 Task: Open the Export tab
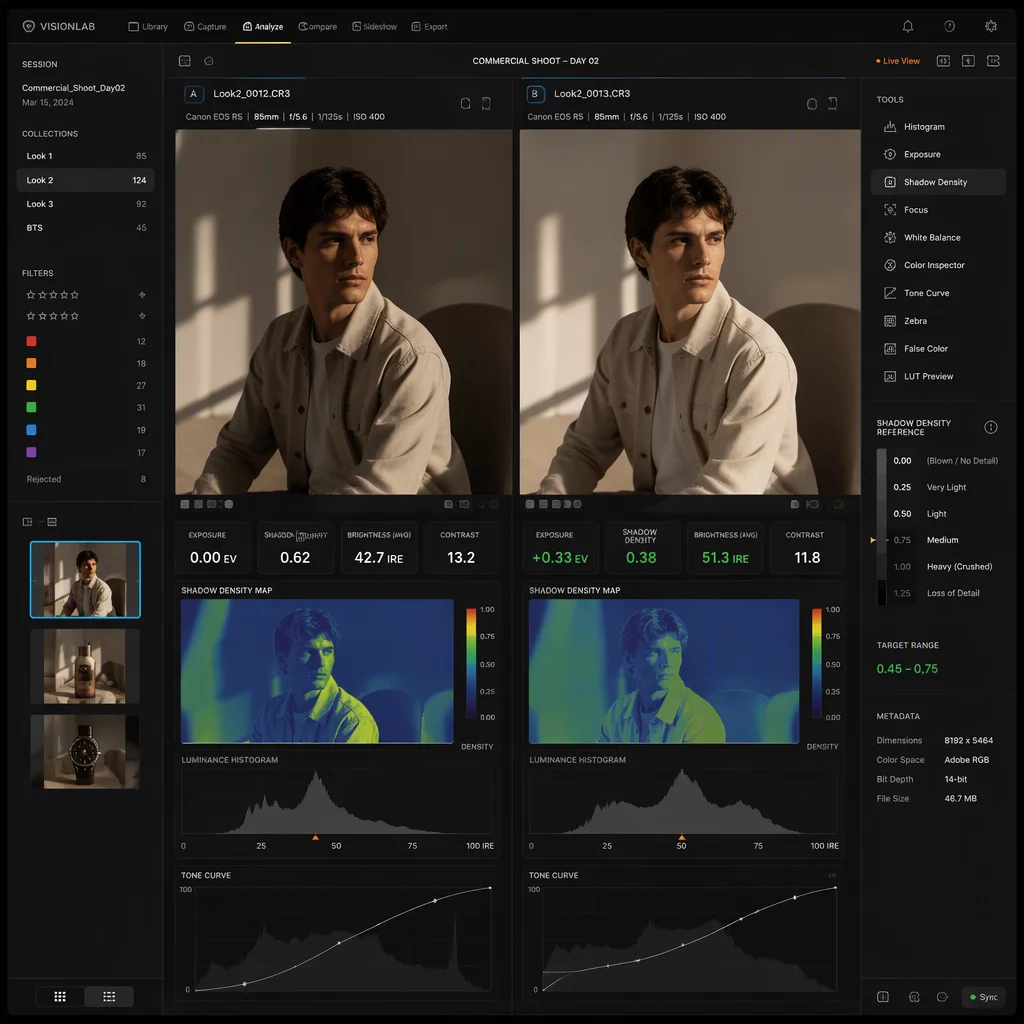click(430, 27)
